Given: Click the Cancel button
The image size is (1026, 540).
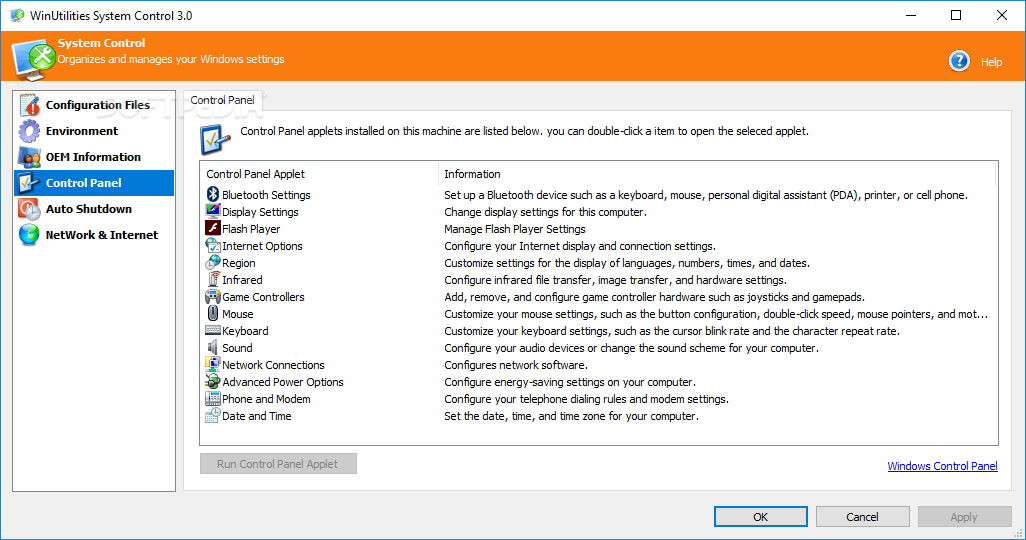Looking at the screenshot, I should [x=862, y=516].
